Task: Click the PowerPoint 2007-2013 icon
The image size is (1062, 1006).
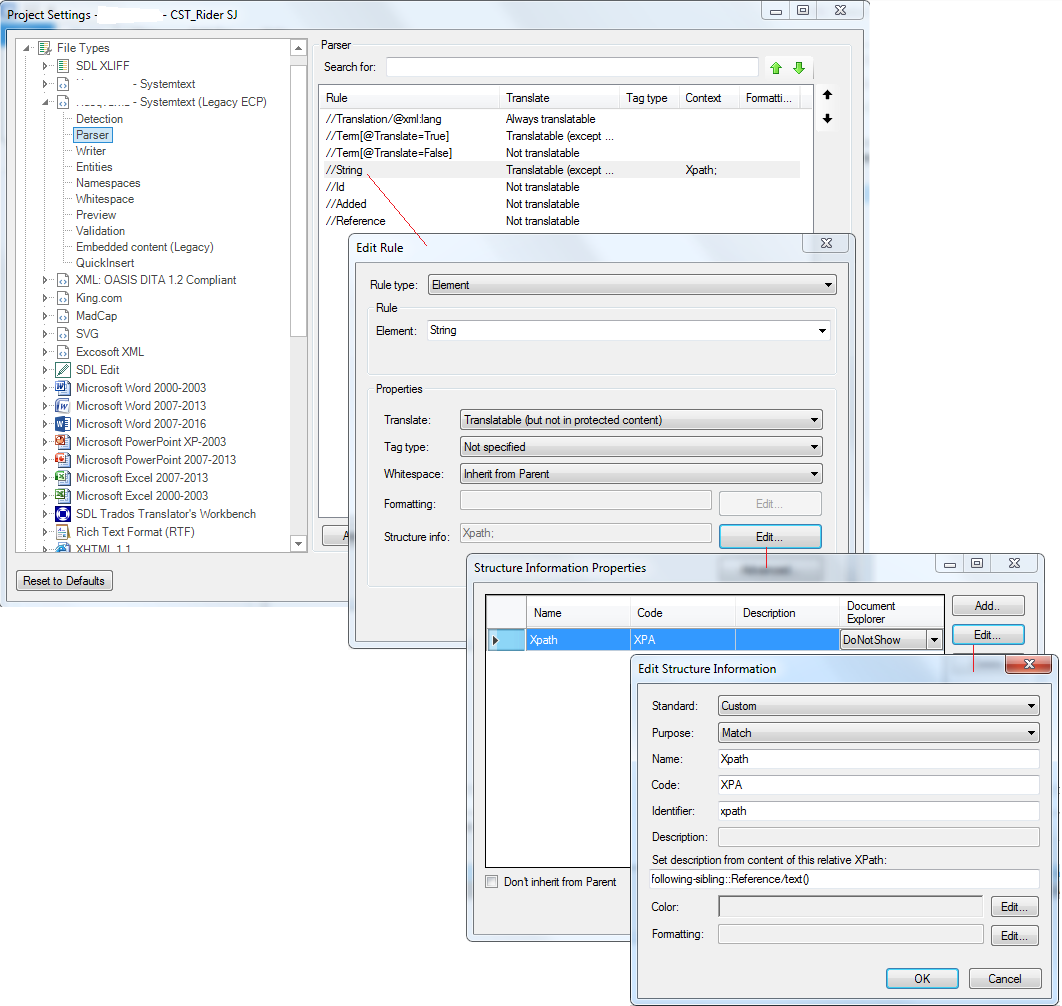Action: click(63, 459)
